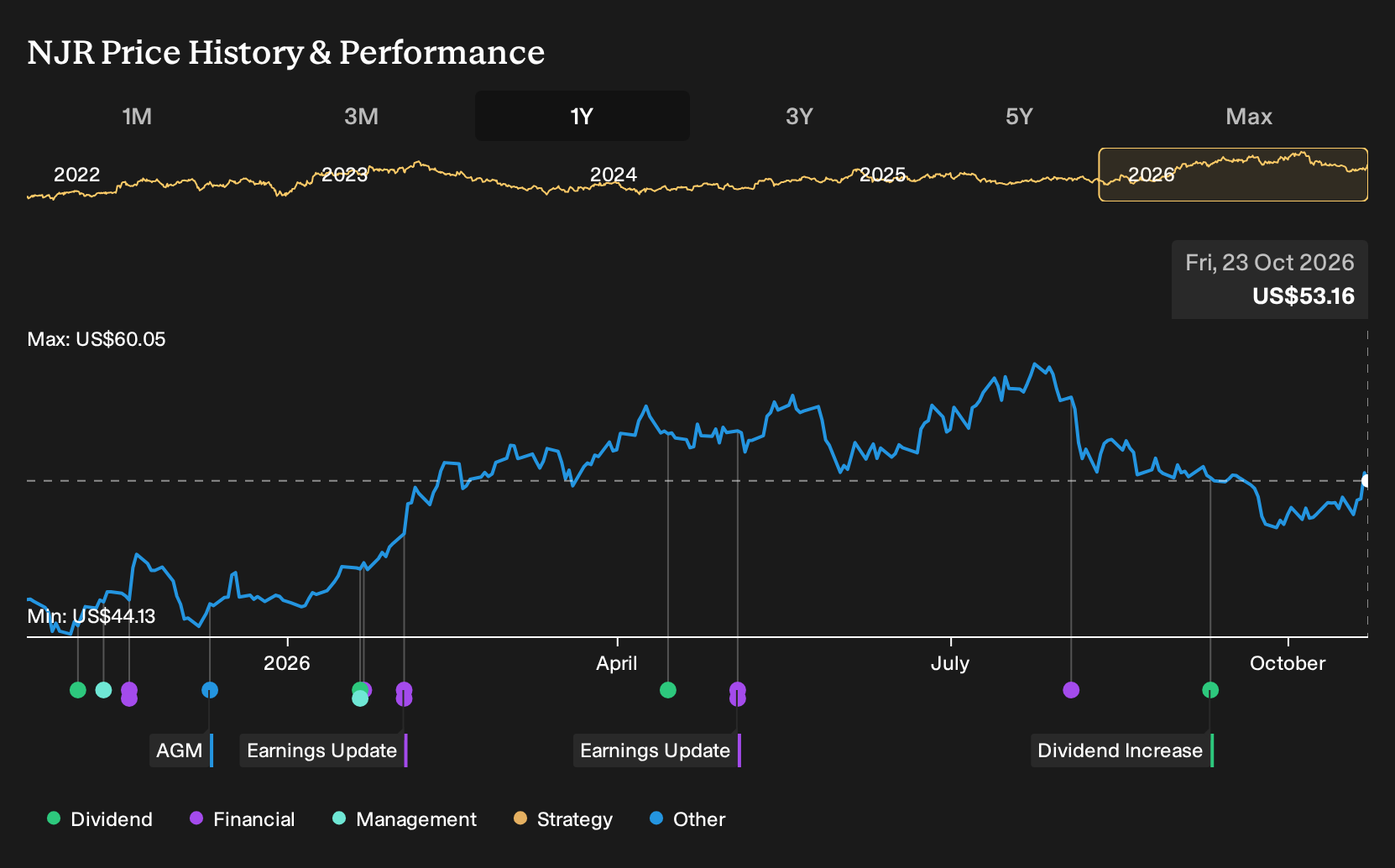Show the Max price history range
The height and width of the screenshot is (868, 1395).
pos(1249,116)
